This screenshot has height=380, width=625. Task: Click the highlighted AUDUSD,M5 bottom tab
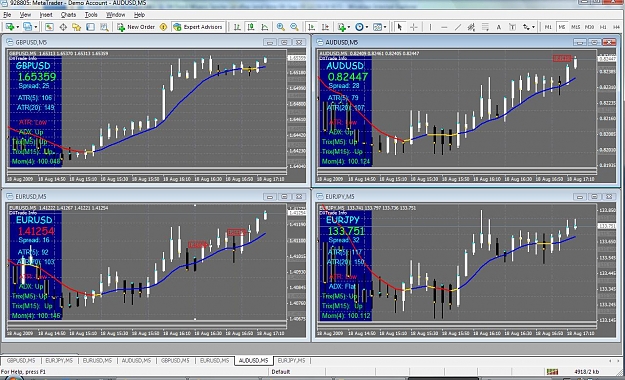[x=254, y=360]
